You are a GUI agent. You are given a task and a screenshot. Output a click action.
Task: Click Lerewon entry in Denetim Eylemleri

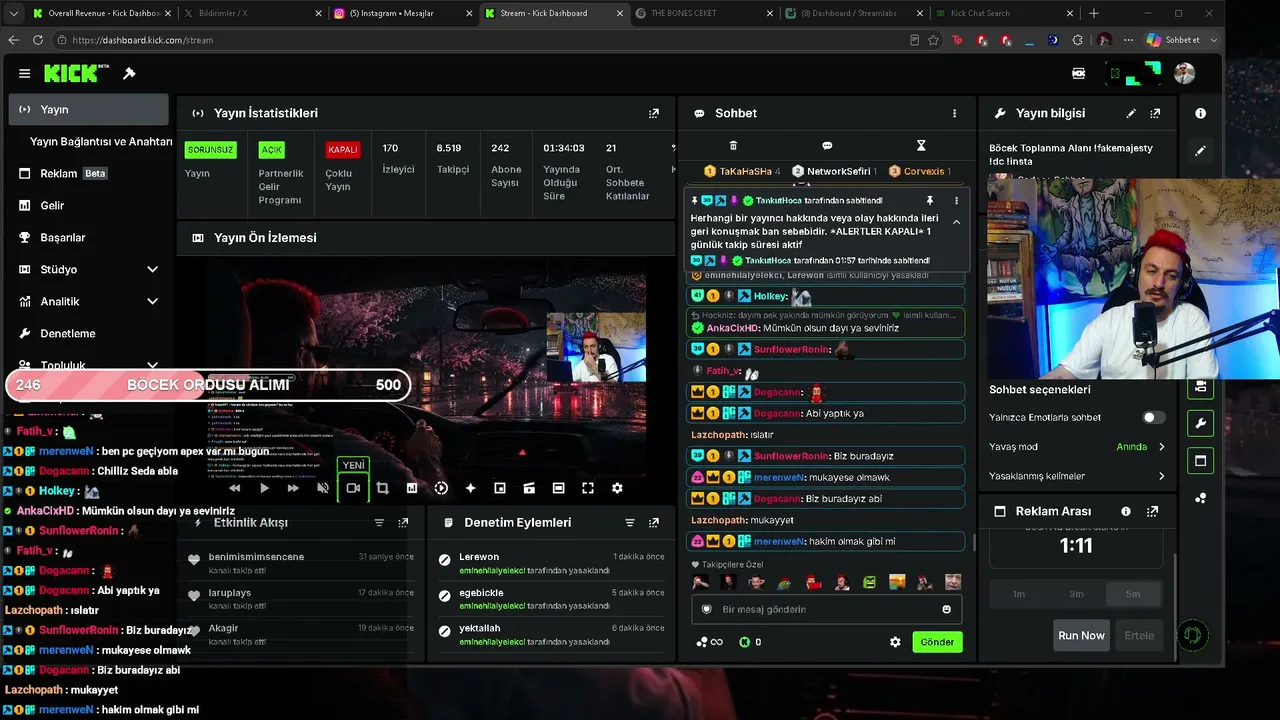pos(479,557)
